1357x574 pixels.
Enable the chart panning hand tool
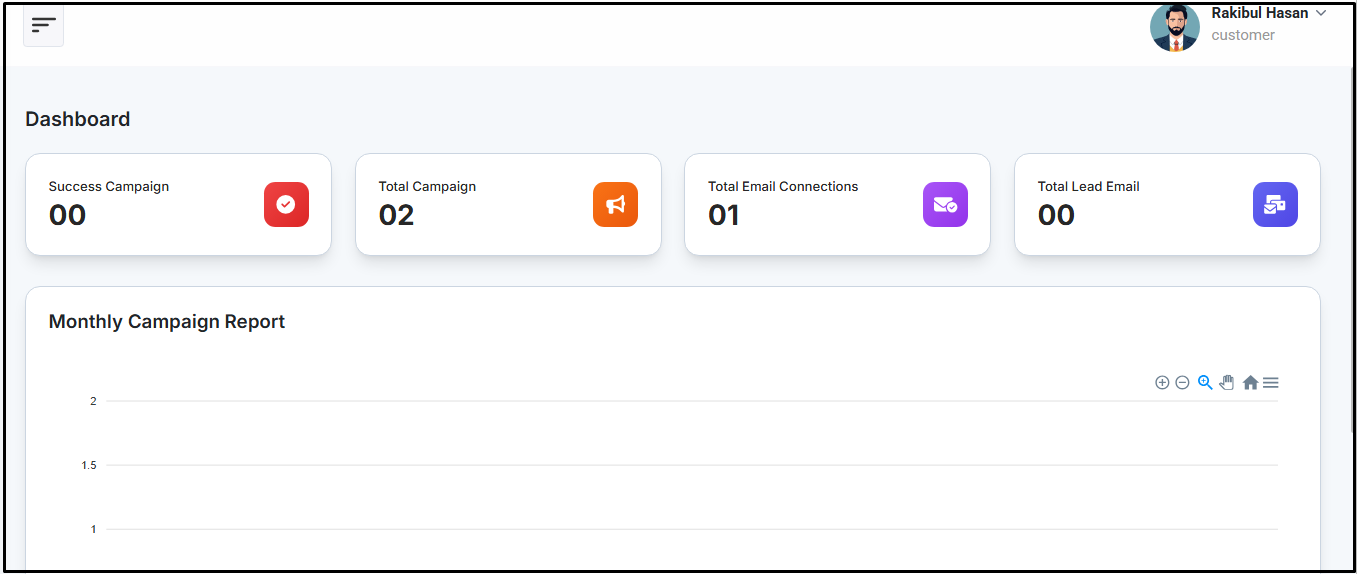pos(1227,382)
